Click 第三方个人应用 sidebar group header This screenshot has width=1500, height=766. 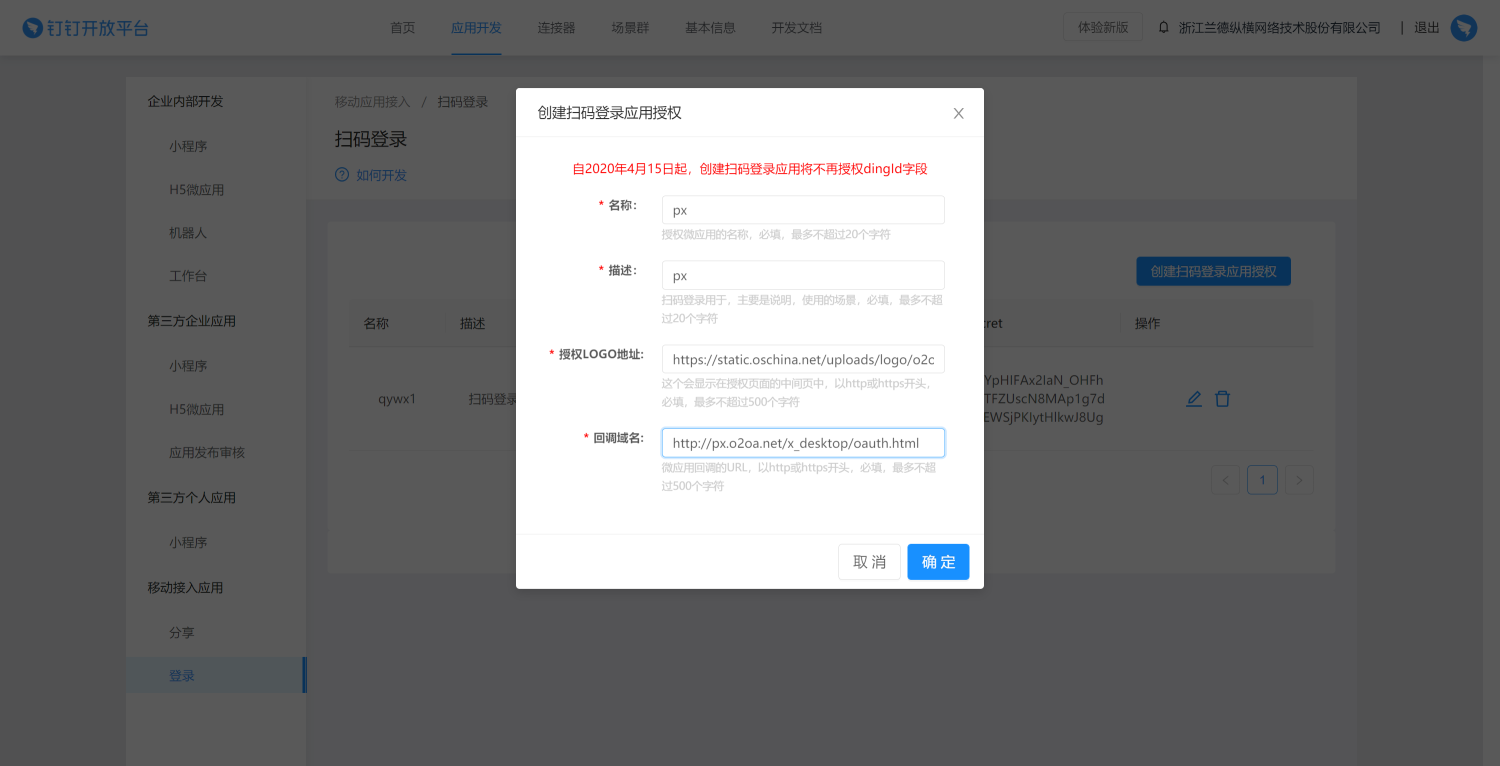click(x=192, y=497)
